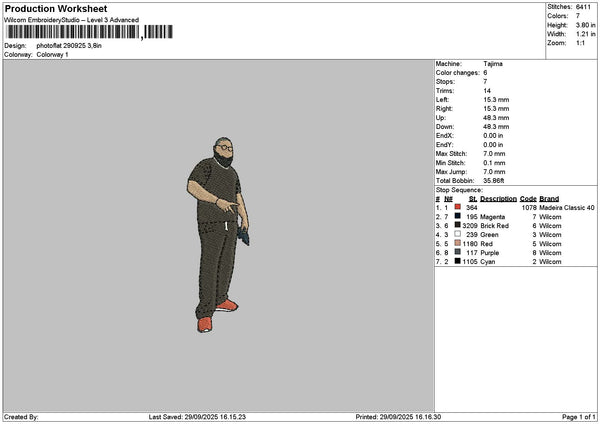The image size is (600, 424).
Task: Click the 'EndY:' label
Action: pyautogui.click(x=445, y=145)
